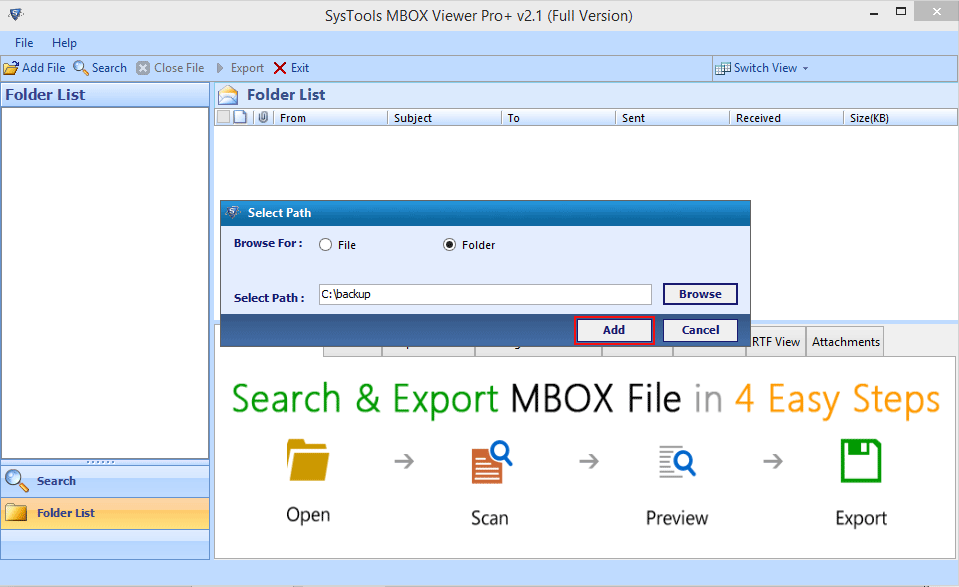Image resolution: width=959 pixels, height=587 pixels.
Task: Sort by the From column header
Action: click(330, 117)
